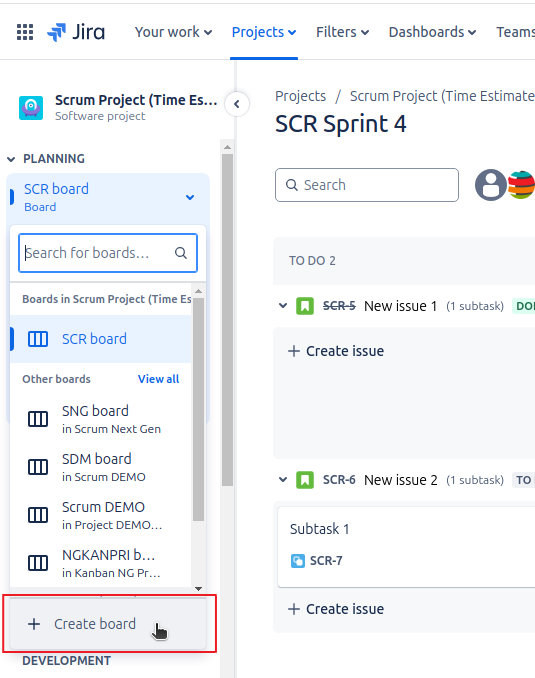
Task: Open issue key SCR-6
Action: [339, 480]
